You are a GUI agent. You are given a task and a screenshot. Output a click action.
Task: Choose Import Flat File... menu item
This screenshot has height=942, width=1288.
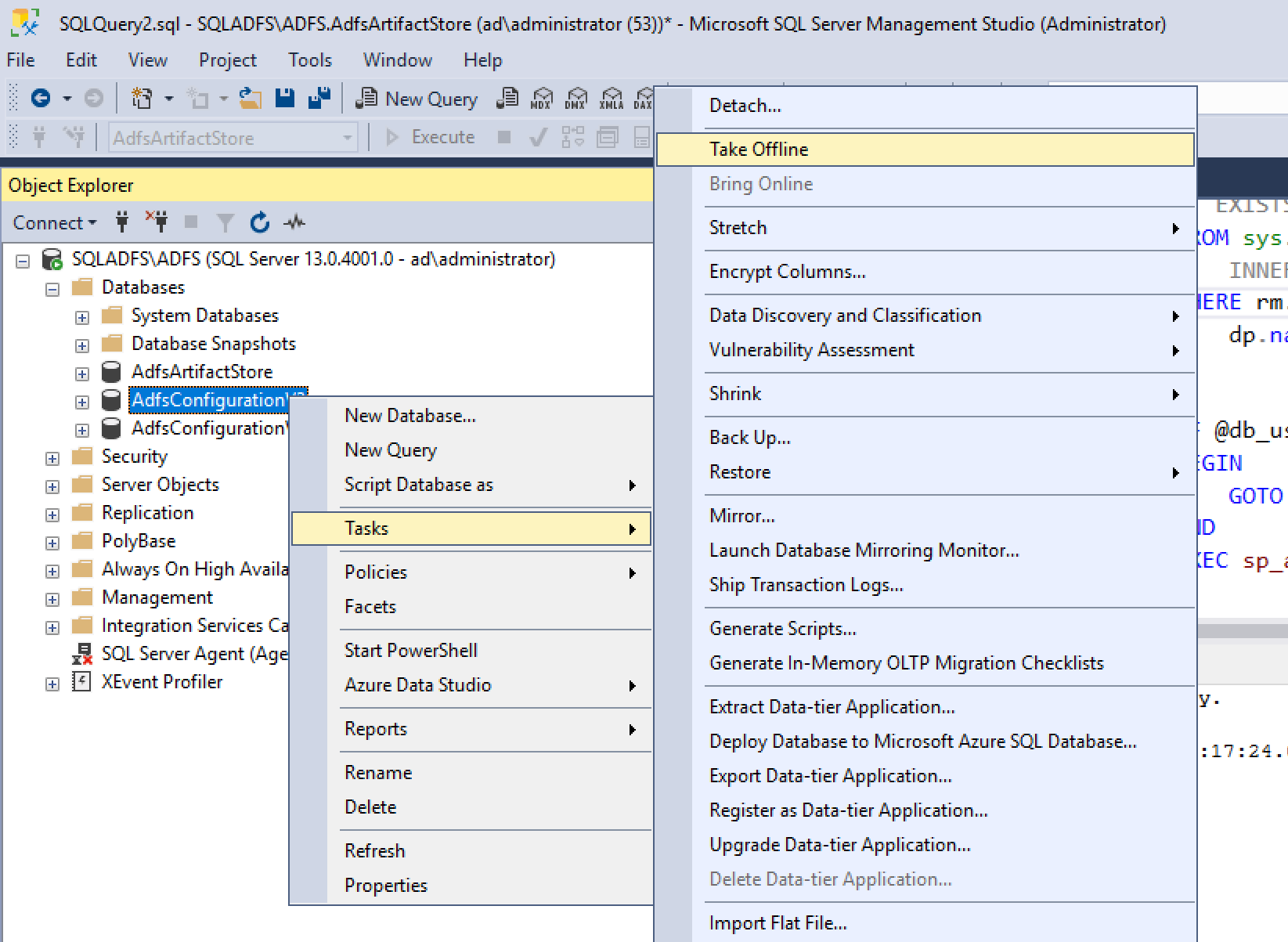[925, 923]
